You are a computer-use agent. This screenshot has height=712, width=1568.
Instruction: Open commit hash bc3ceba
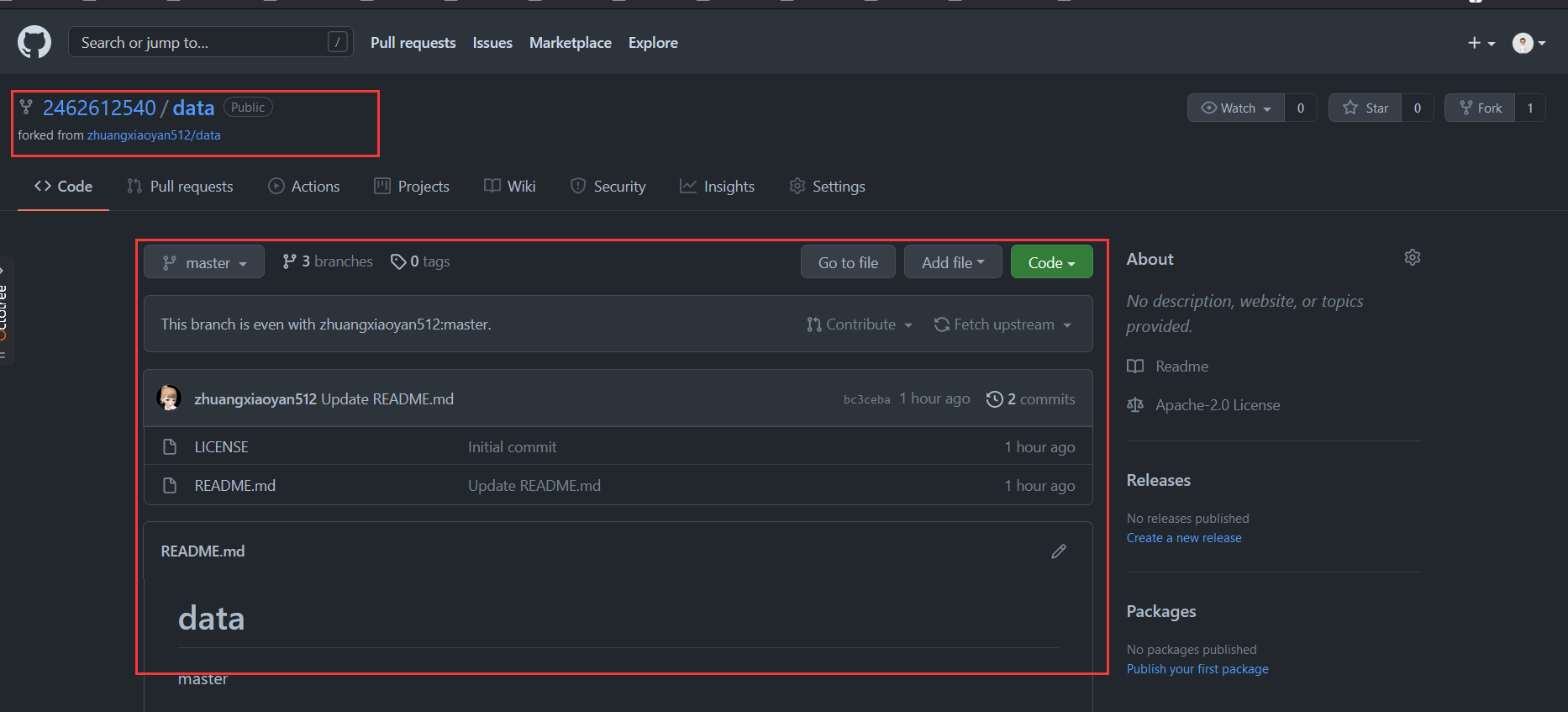point(866,399)
